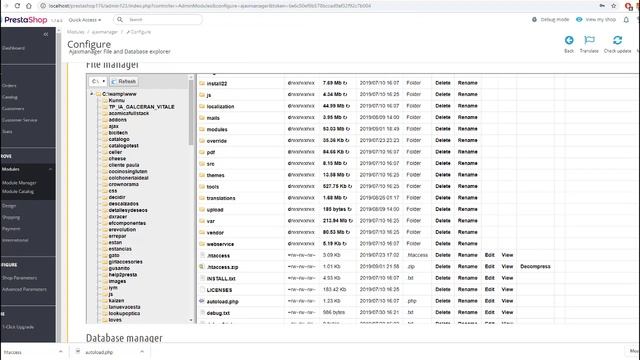Open options chevron for htaccess download
This screenshot has height=360, width=640.
(60, 351)
